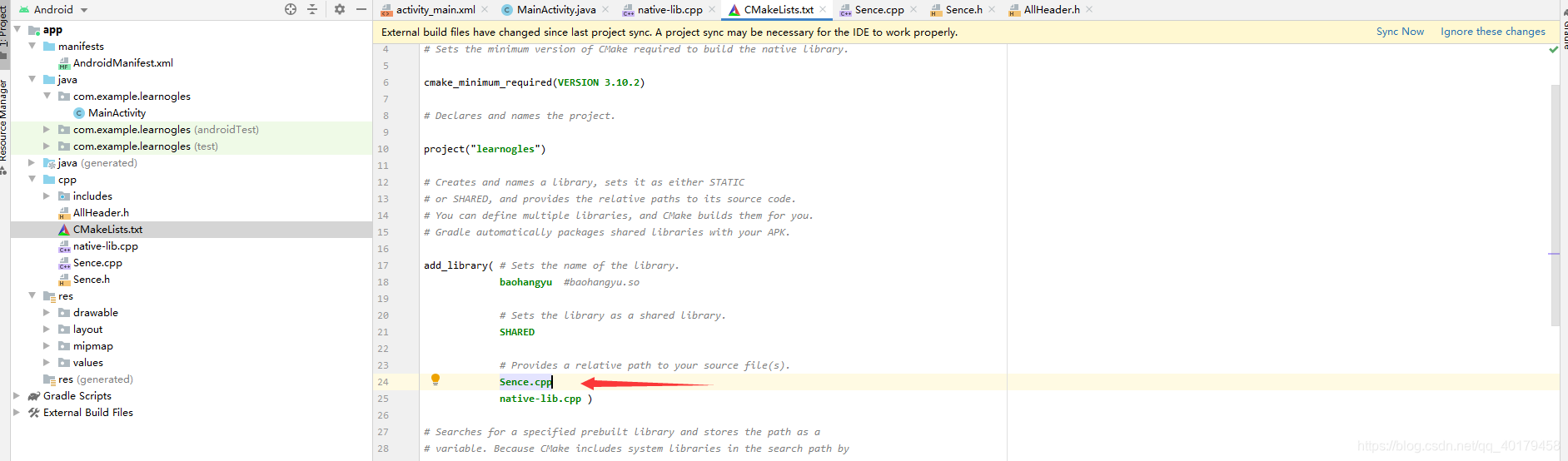1568x461 pixels.
Task: Select Sence.h in project tree
Action: [x=92, y=280]
